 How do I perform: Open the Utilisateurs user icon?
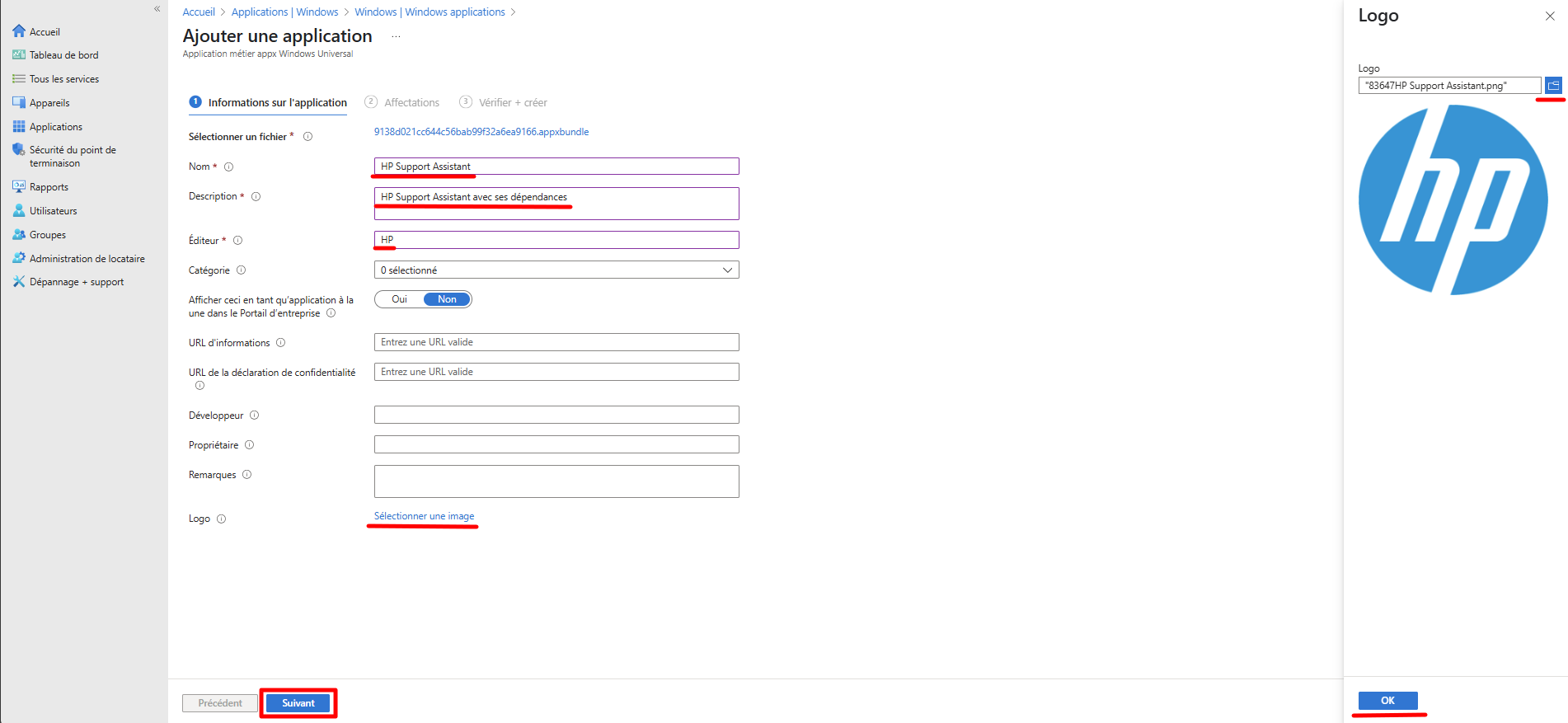[19, 211]
